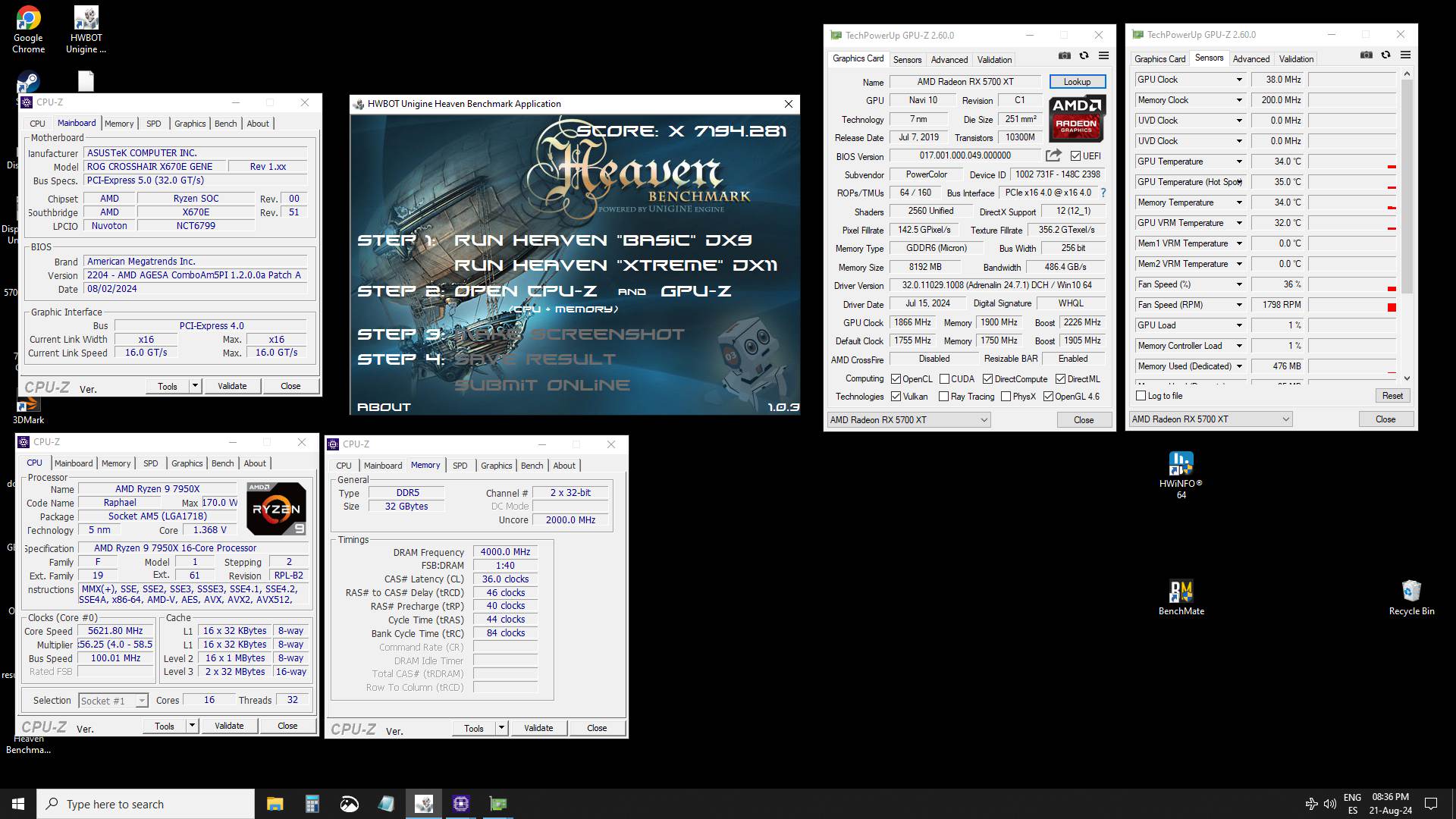Click Close in CPU-Z Memory window
1456x819 pixels.
point(597,728)
